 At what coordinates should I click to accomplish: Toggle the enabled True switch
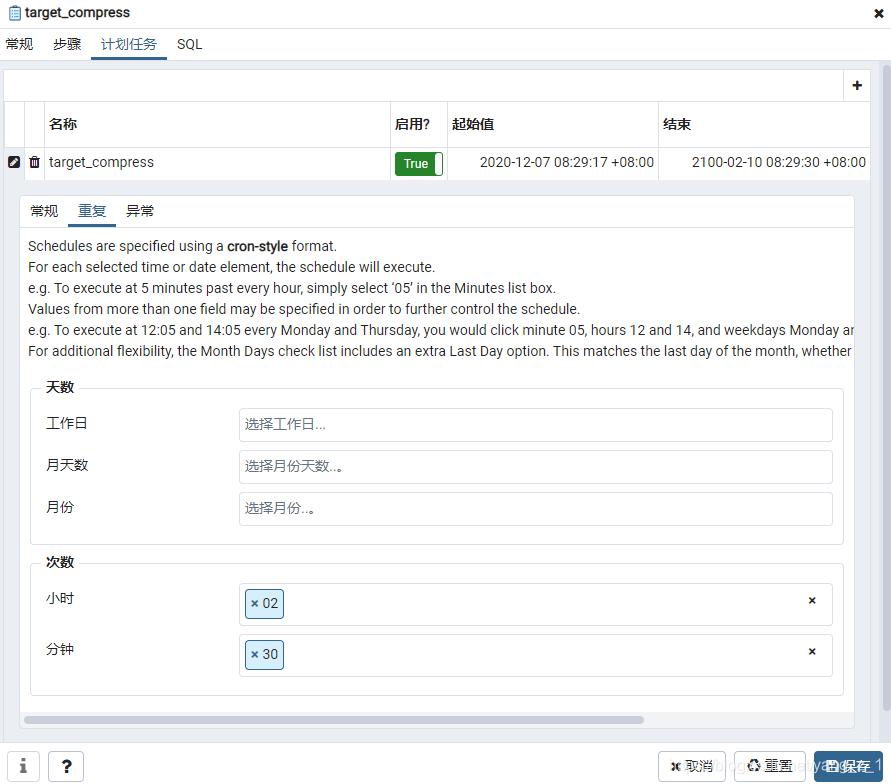point(419,164)
